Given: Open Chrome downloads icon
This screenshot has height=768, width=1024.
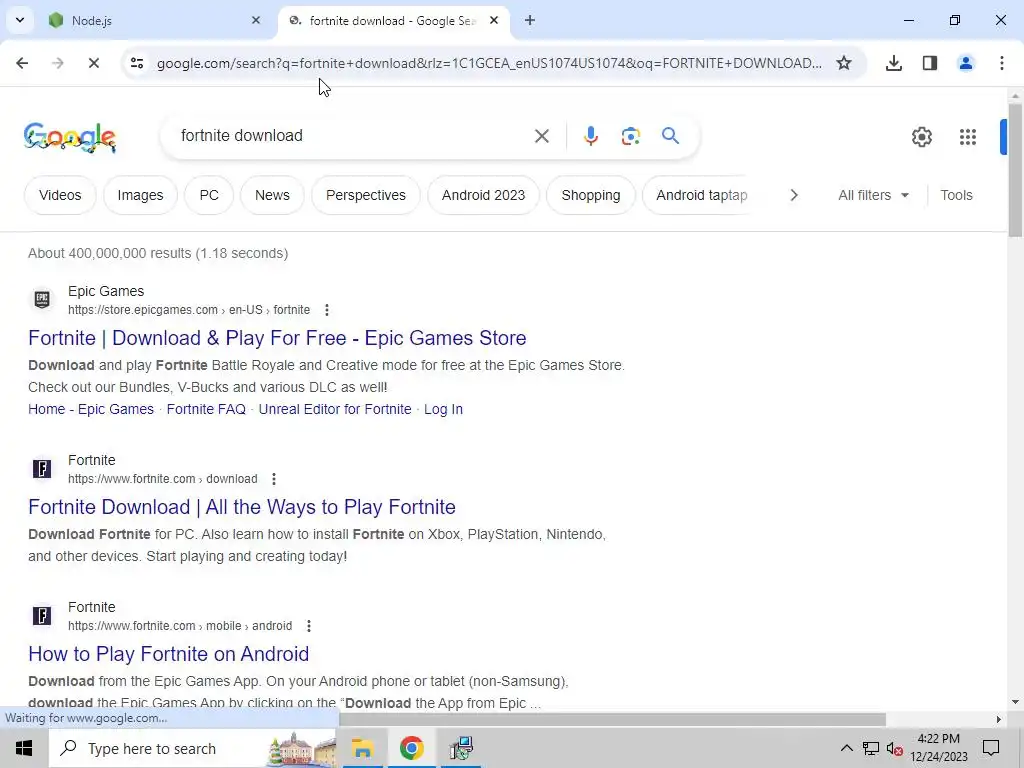Looking at the screenshot, I should click(893, 63).
